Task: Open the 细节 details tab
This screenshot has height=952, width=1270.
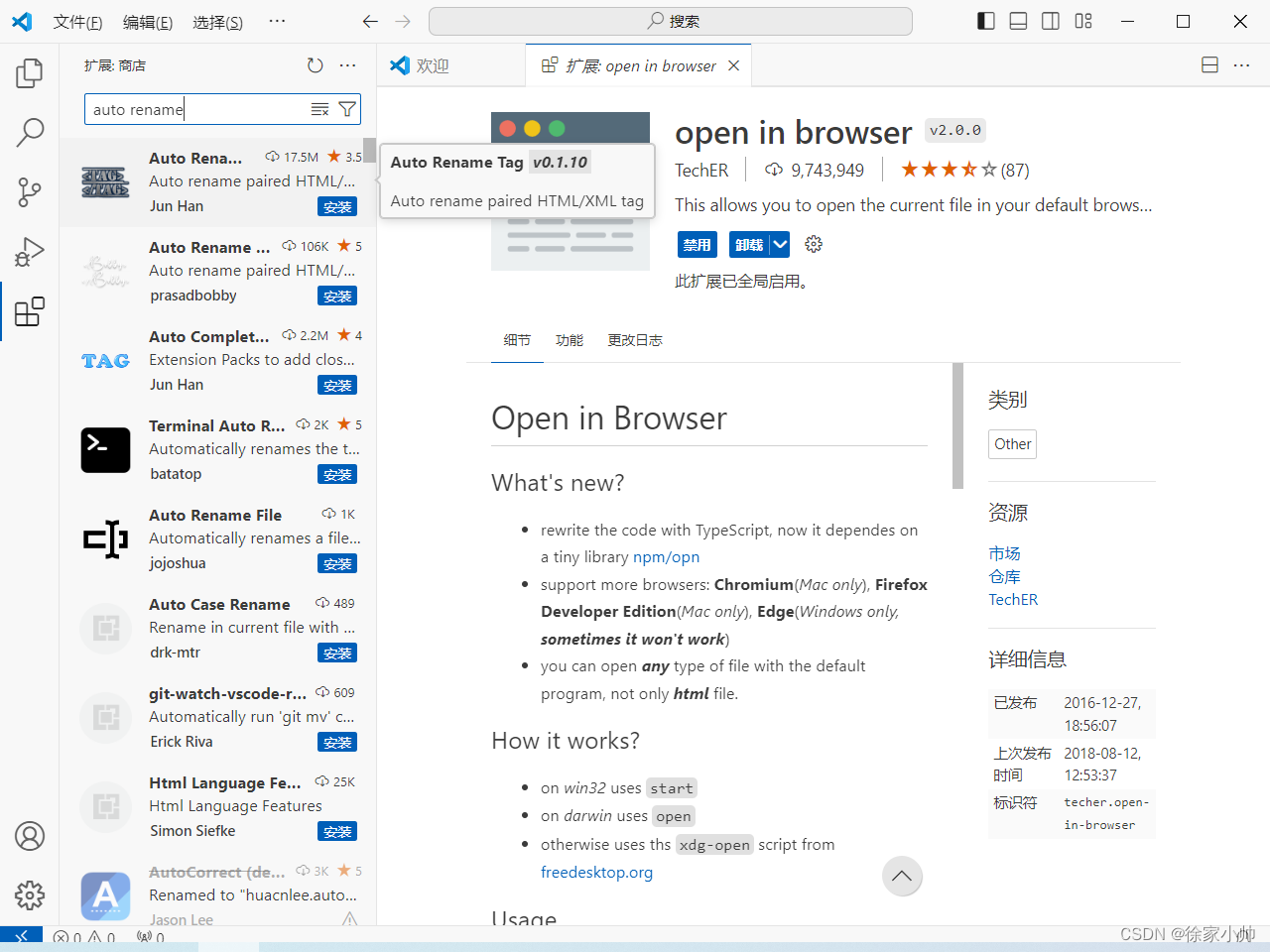Action: (517, 340)
